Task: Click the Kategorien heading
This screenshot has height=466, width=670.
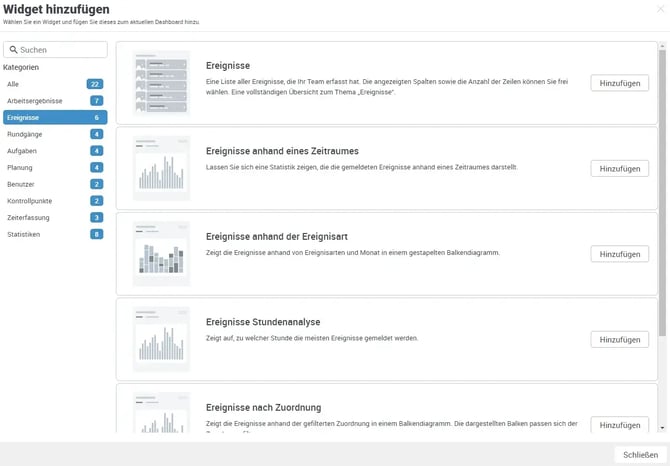Action: click(x=21, y=67)
